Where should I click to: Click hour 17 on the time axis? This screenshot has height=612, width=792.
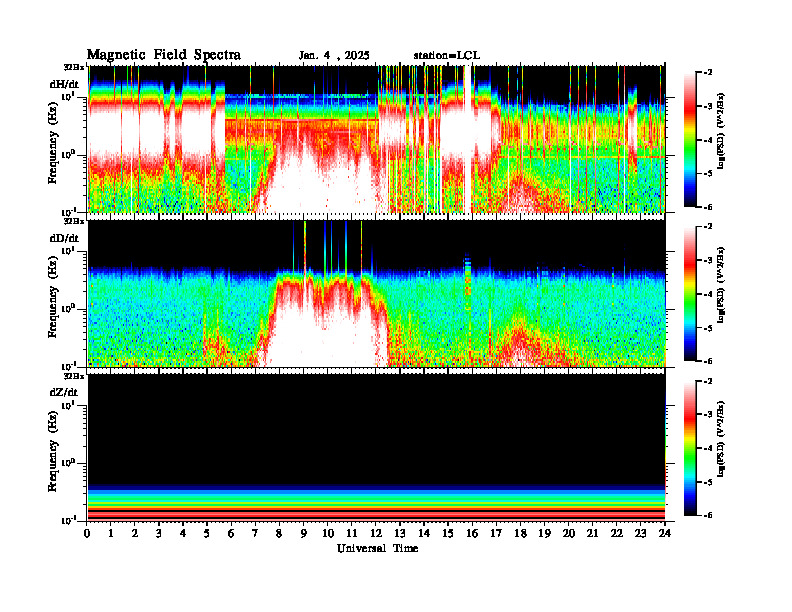click(x=497, y=533)
